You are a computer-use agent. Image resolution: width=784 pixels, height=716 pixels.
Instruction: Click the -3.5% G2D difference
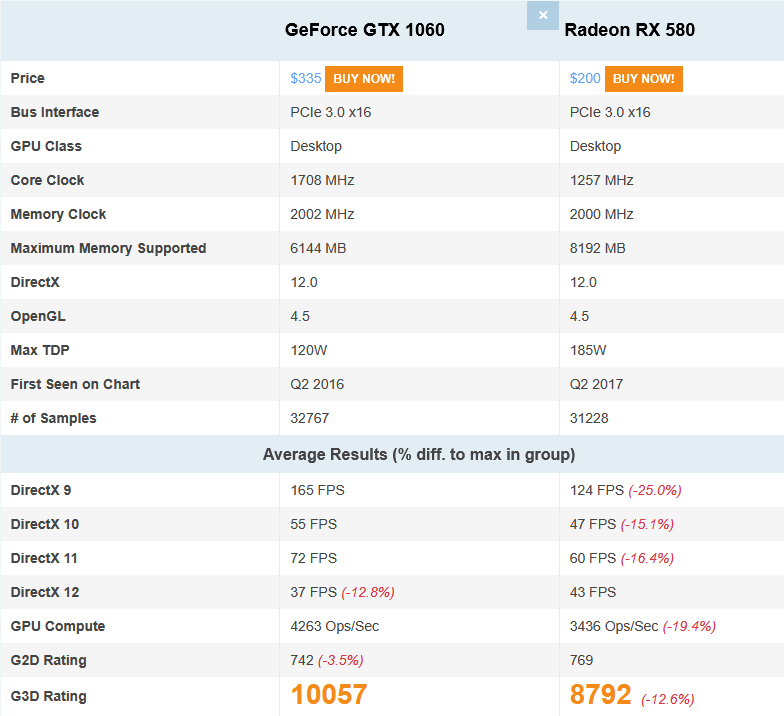click(x=340, y=660)
